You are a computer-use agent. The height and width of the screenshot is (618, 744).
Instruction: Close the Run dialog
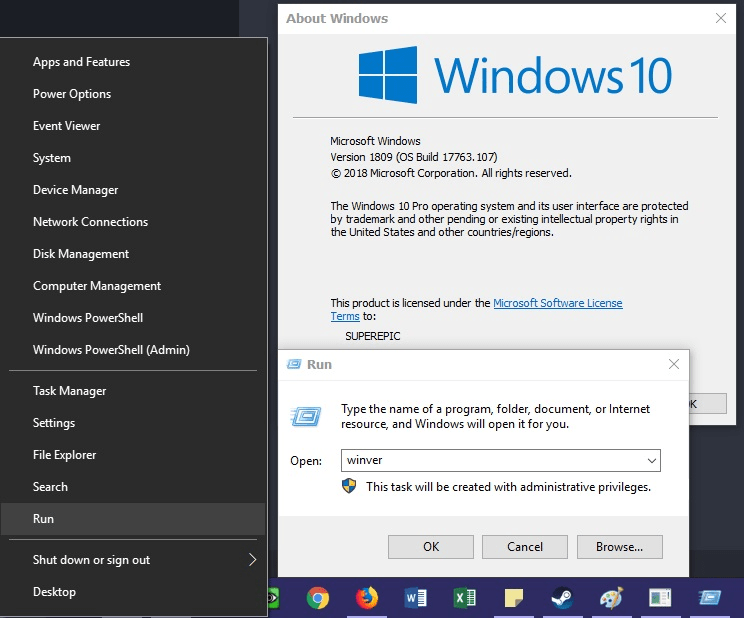click(674, 364)
